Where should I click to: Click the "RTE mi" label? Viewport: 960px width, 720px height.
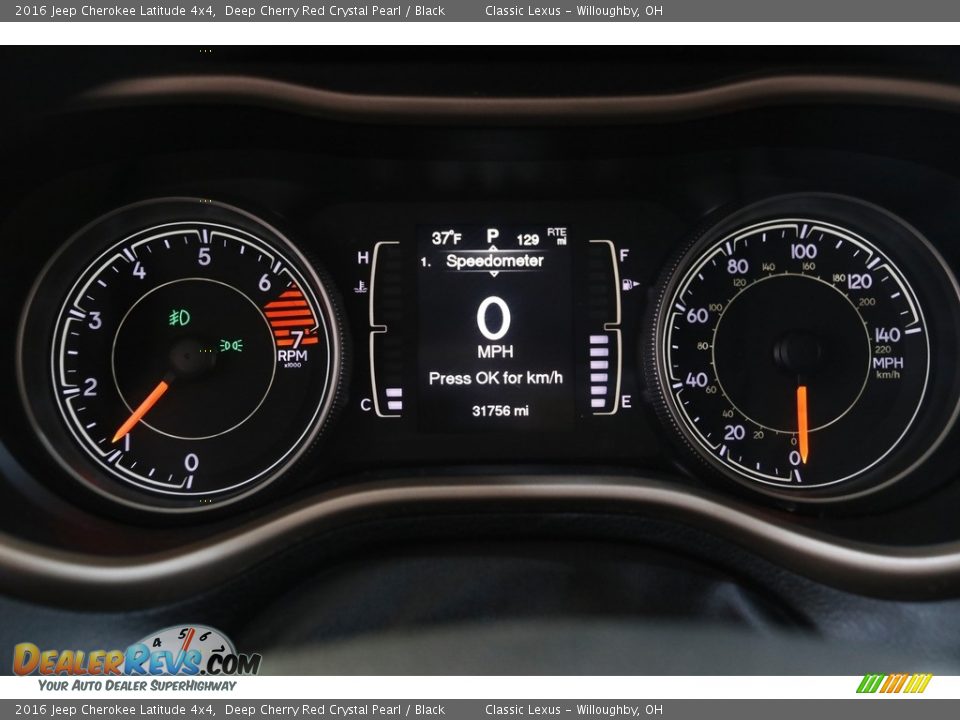coord(557,236)
